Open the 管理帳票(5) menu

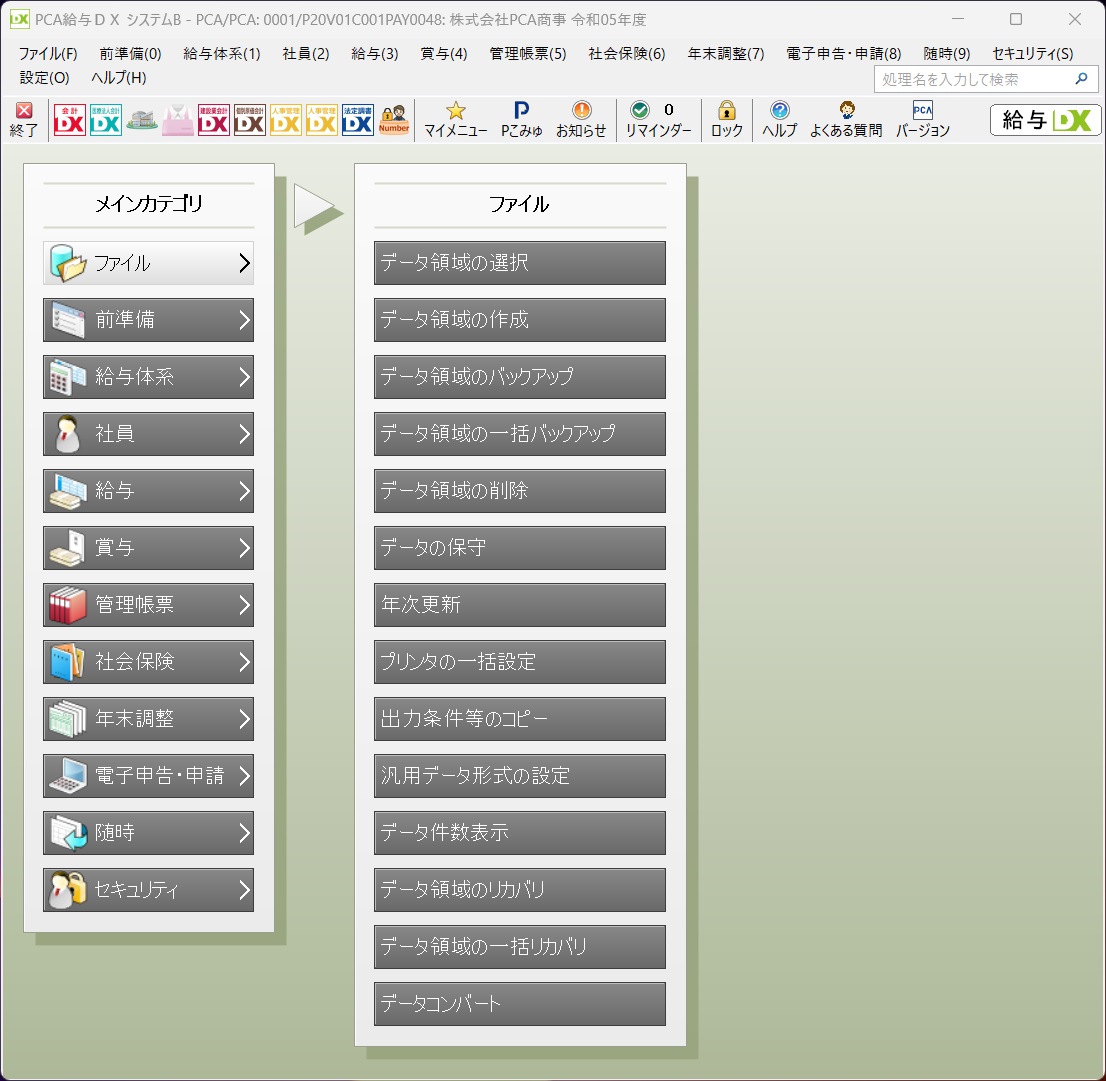click(528, 54)
